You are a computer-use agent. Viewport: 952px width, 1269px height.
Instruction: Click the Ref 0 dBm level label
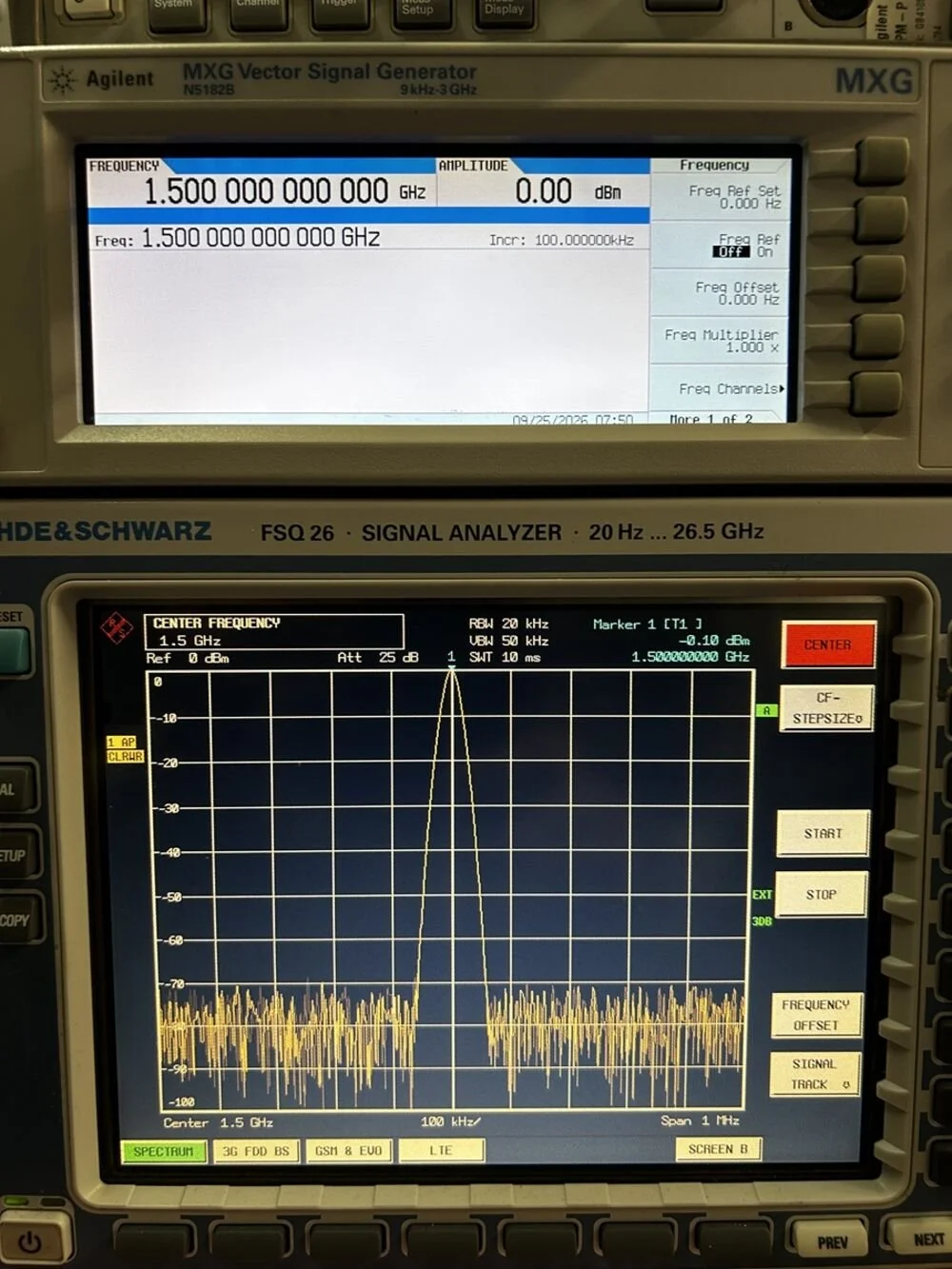click(x=188, y=659)
